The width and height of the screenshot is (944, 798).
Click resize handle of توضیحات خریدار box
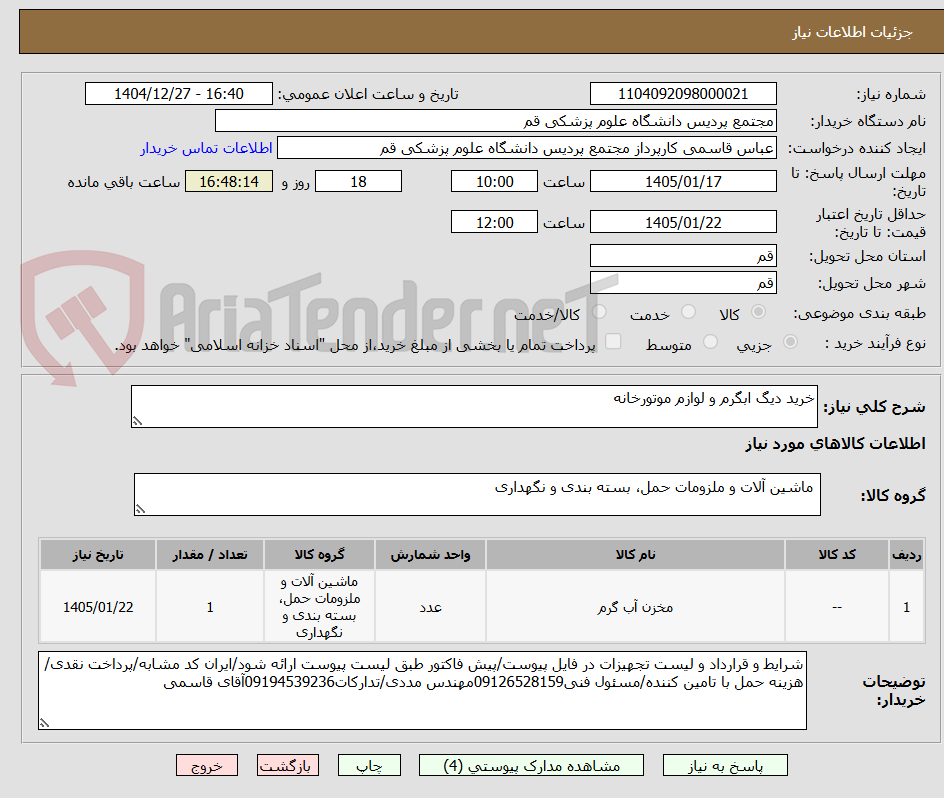pyautogui.click(x=45, y=723)
